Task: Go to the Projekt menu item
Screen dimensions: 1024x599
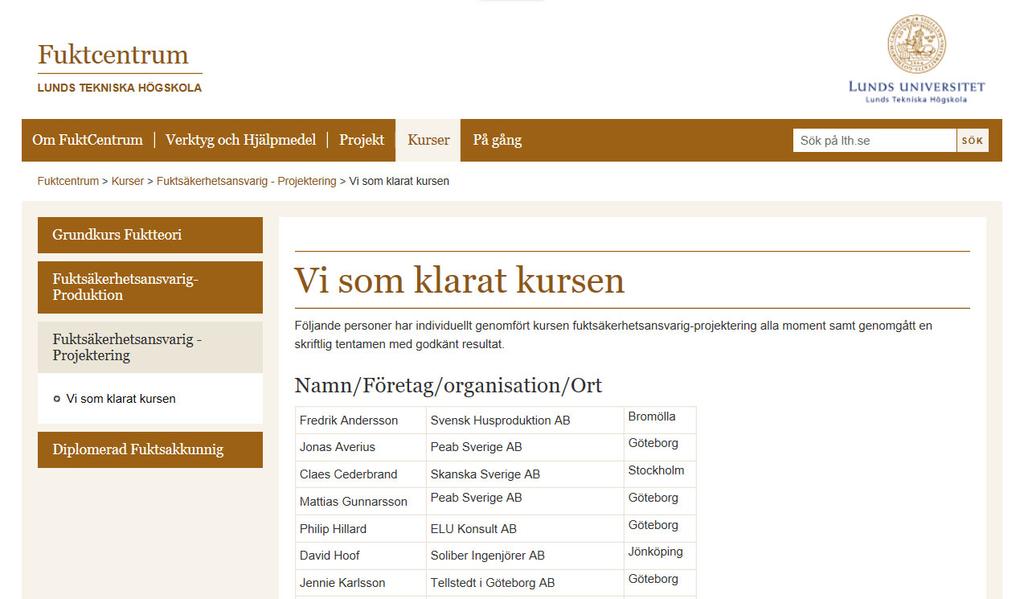Action: [361, 140]
